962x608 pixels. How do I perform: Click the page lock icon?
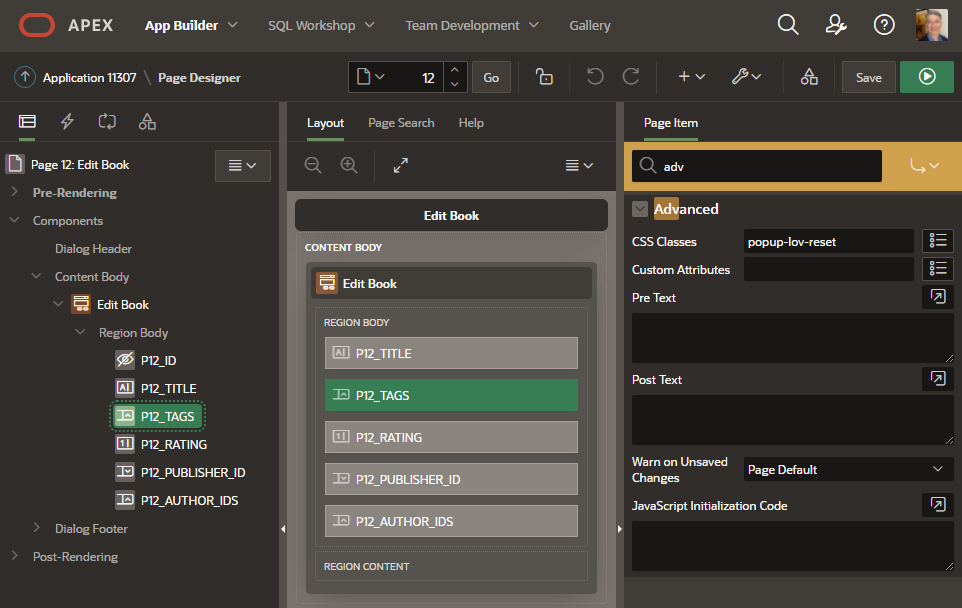pyautogui.click(x=544, y=77)
